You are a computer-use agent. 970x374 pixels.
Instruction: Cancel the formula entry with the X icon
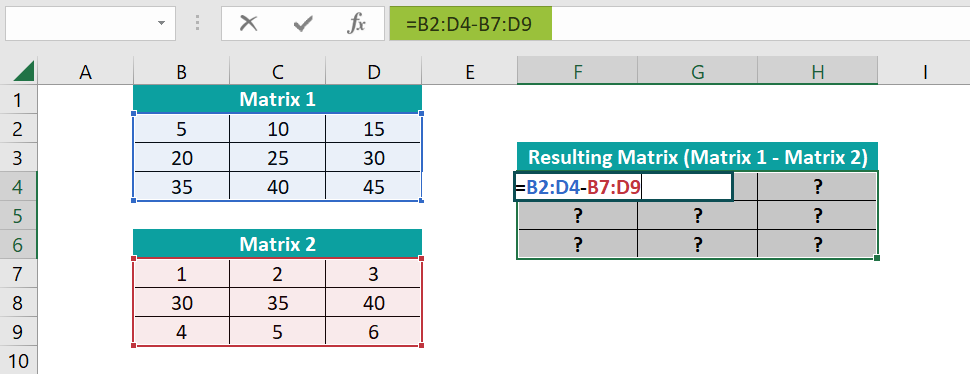pyautogui.click(x=249, y=23)
